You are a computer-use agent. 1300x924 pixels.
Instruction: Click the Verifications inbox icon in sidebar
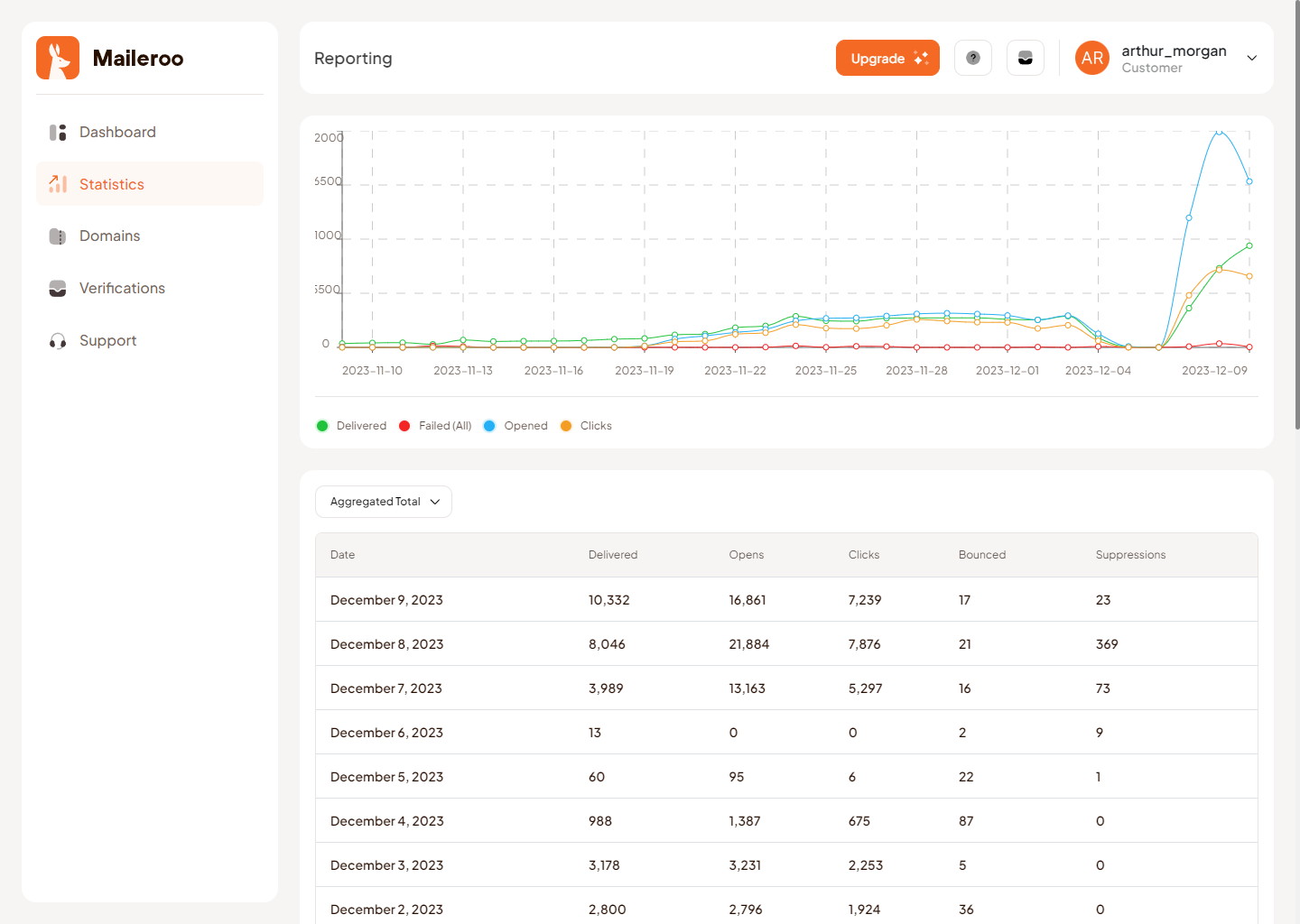[x=57, y=288]
